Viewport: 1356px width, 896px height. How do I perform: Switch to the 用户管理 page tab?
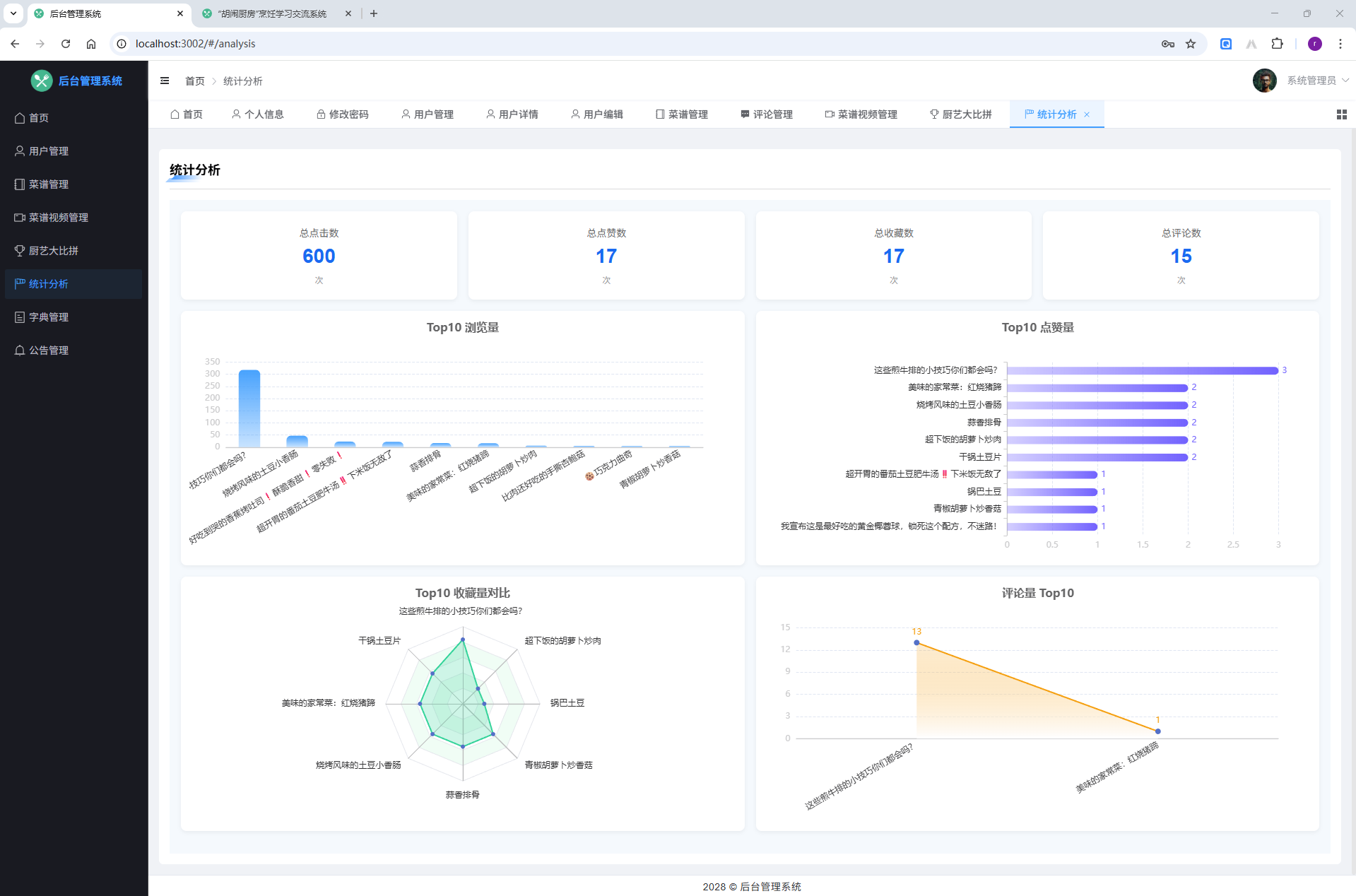427,114
